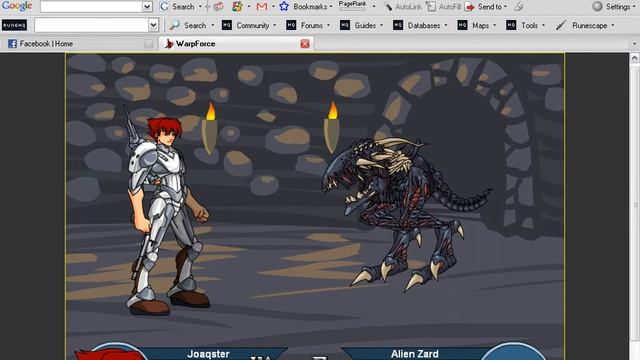Click the HQ icon beside Guides
Screen dimensions: 640x360
345,25
